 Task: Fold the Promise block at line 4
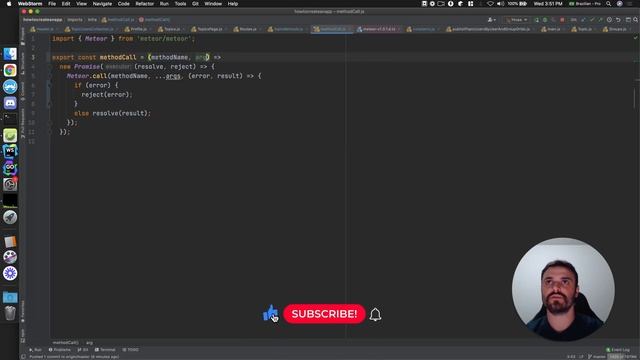click(50, 67)
